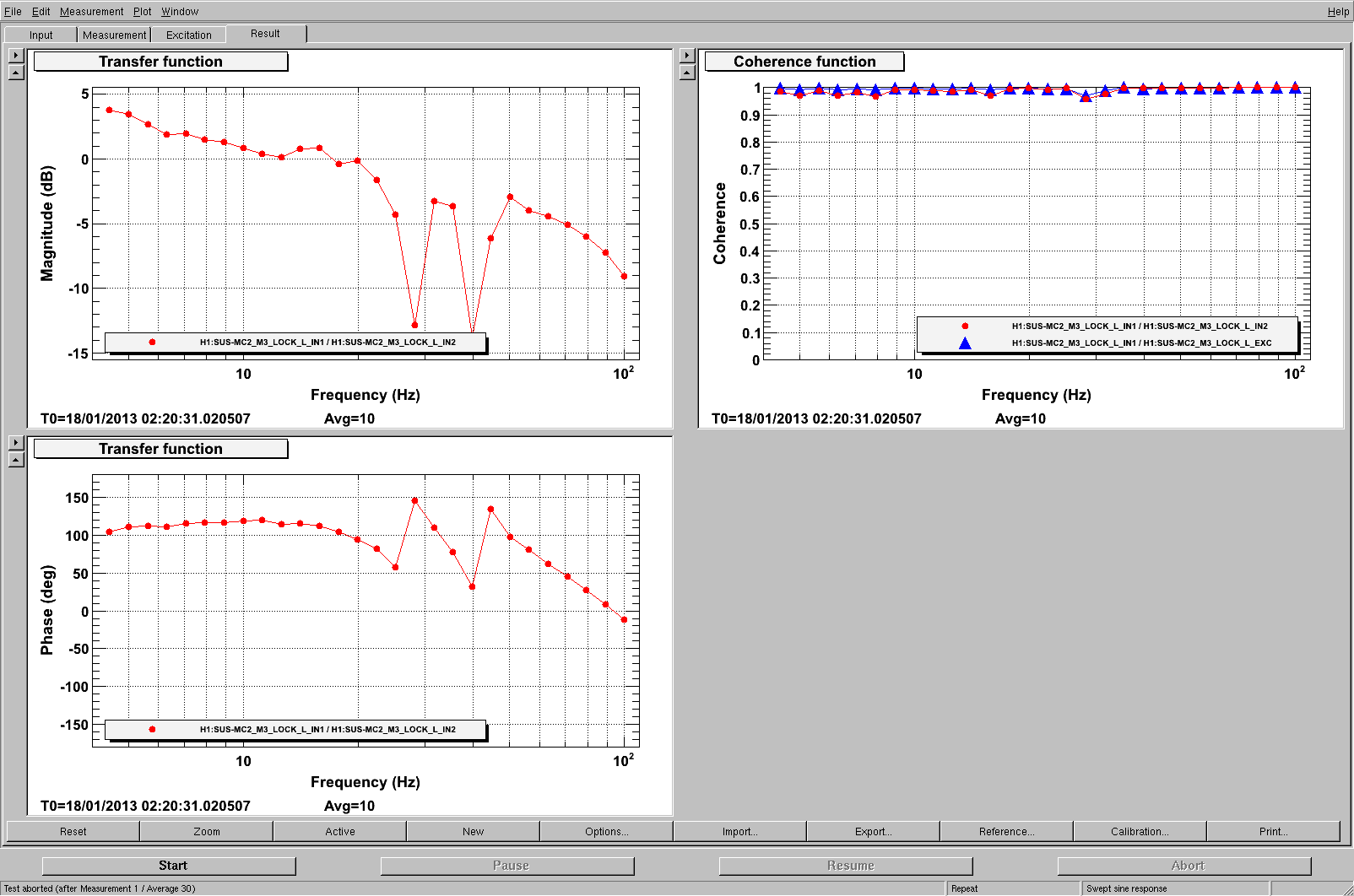Image resolution: width=1354 pixels, height=896 pixels.
Task: Click right-arrow icon beside Coherence function plot
Action: coord(687,56)
